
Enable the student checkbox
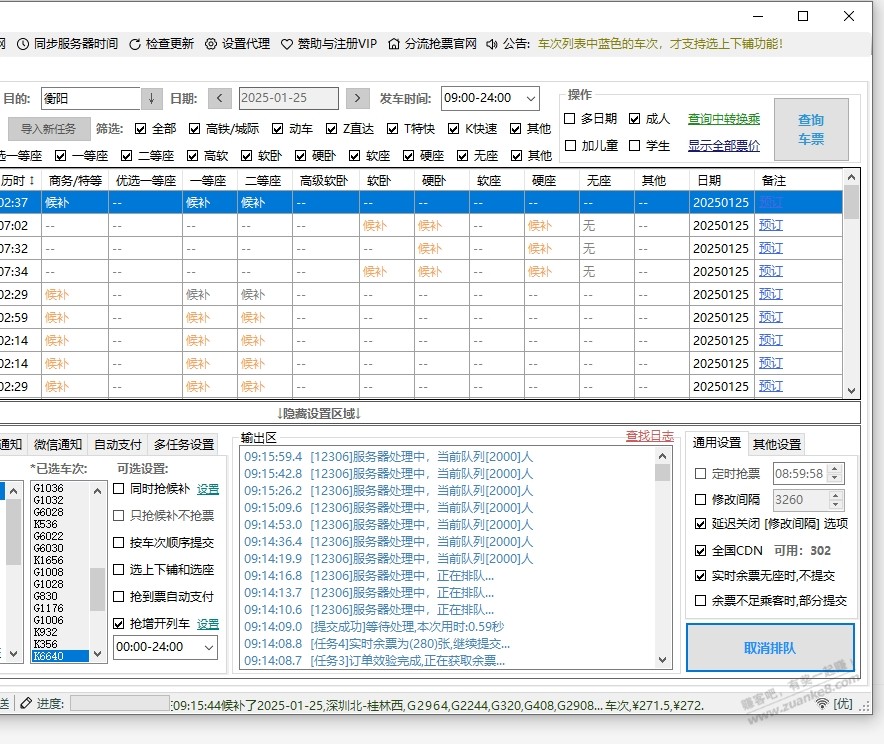coord(634,145)
